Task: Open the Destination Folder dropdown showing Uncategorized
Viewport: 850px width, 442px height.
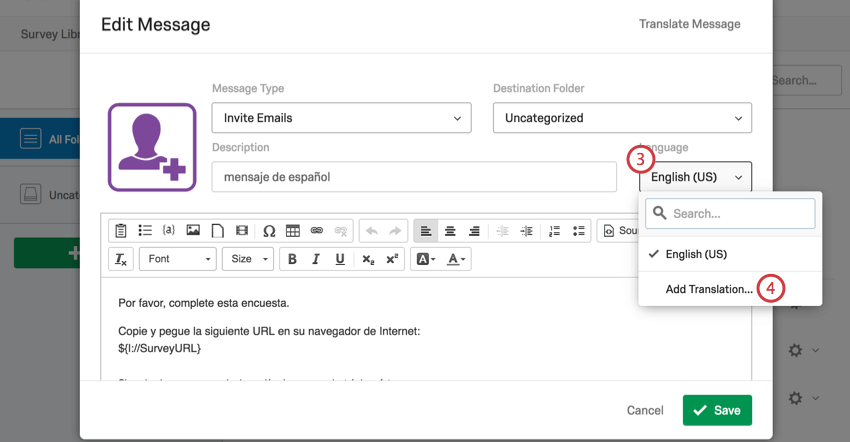Action: [622, 118]
